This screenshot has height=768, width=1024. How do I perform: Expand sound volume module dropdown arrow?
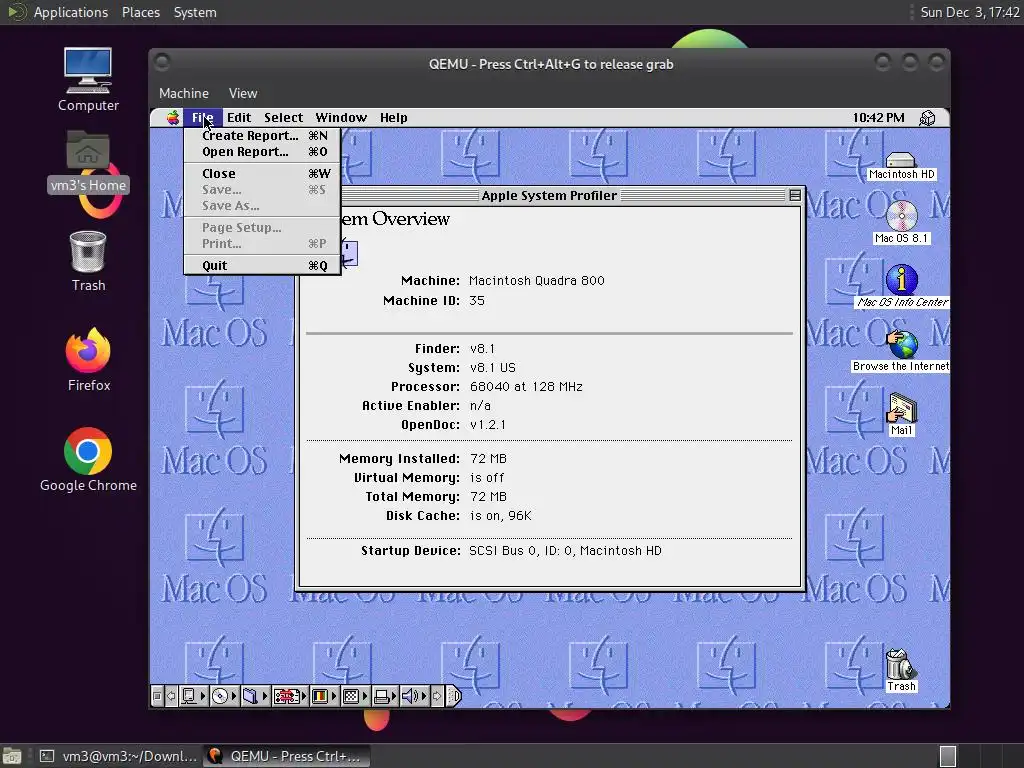pos(424,696)
